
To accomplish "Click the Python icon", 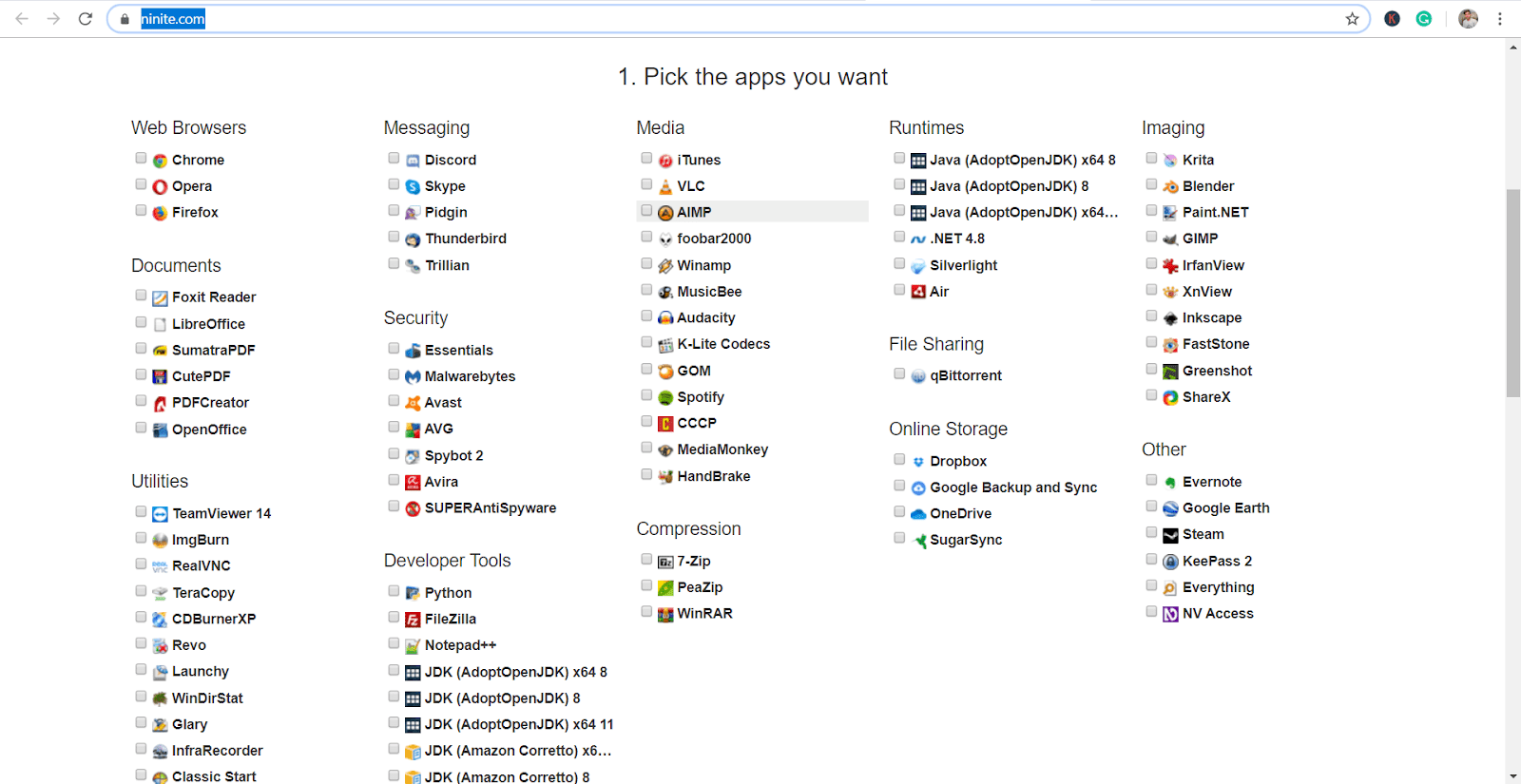I will point(413,593).
